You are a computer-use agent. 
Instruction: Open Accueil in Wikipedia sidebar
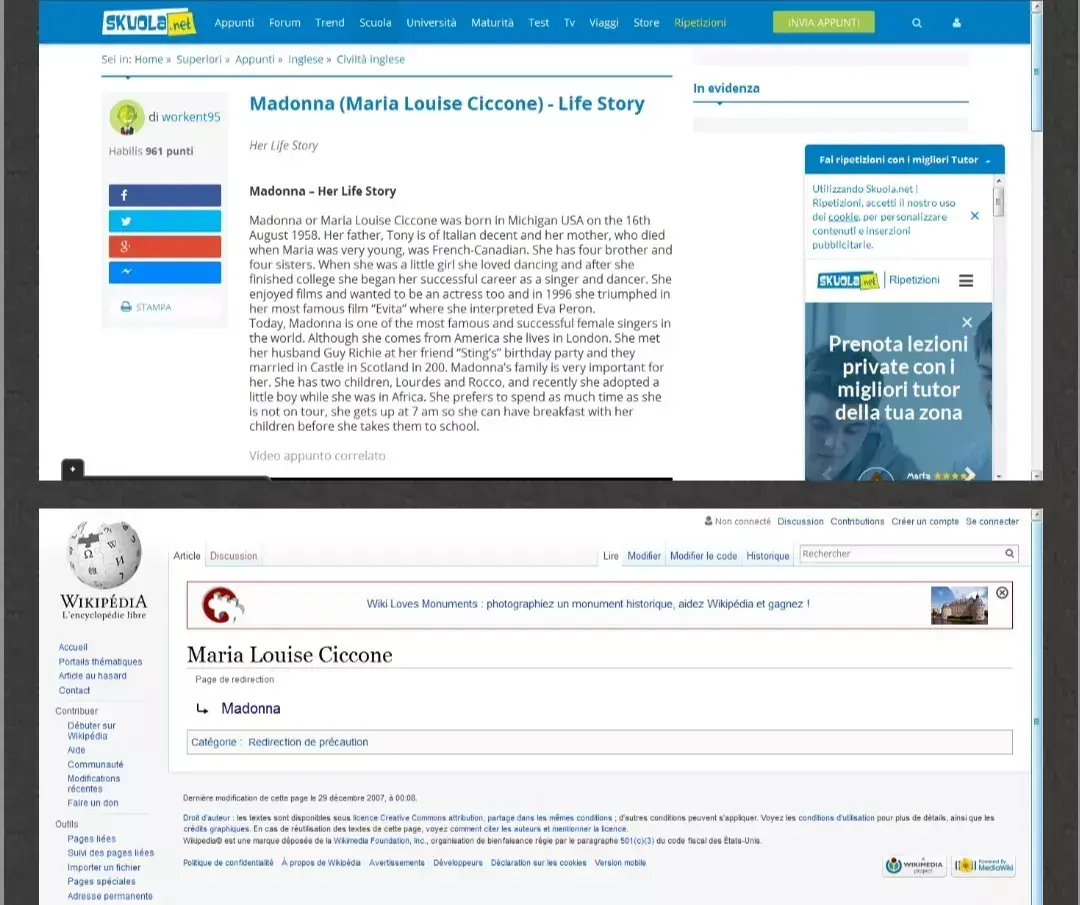click(x=73, y=647)
